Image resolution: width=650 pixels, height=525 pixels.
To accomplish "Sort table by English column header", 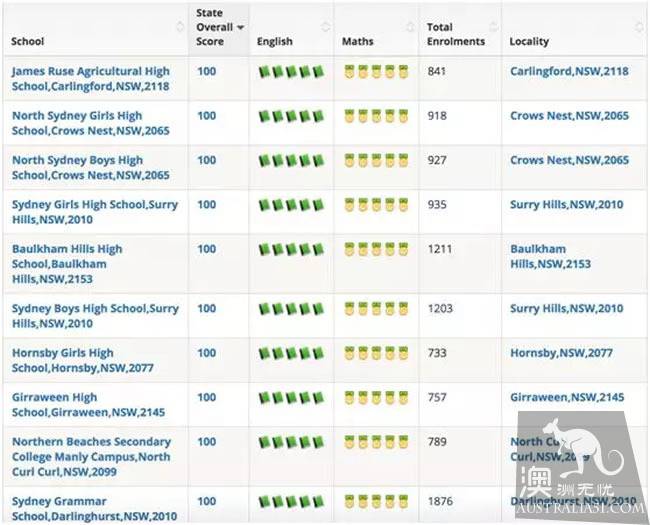I will 291,29.
